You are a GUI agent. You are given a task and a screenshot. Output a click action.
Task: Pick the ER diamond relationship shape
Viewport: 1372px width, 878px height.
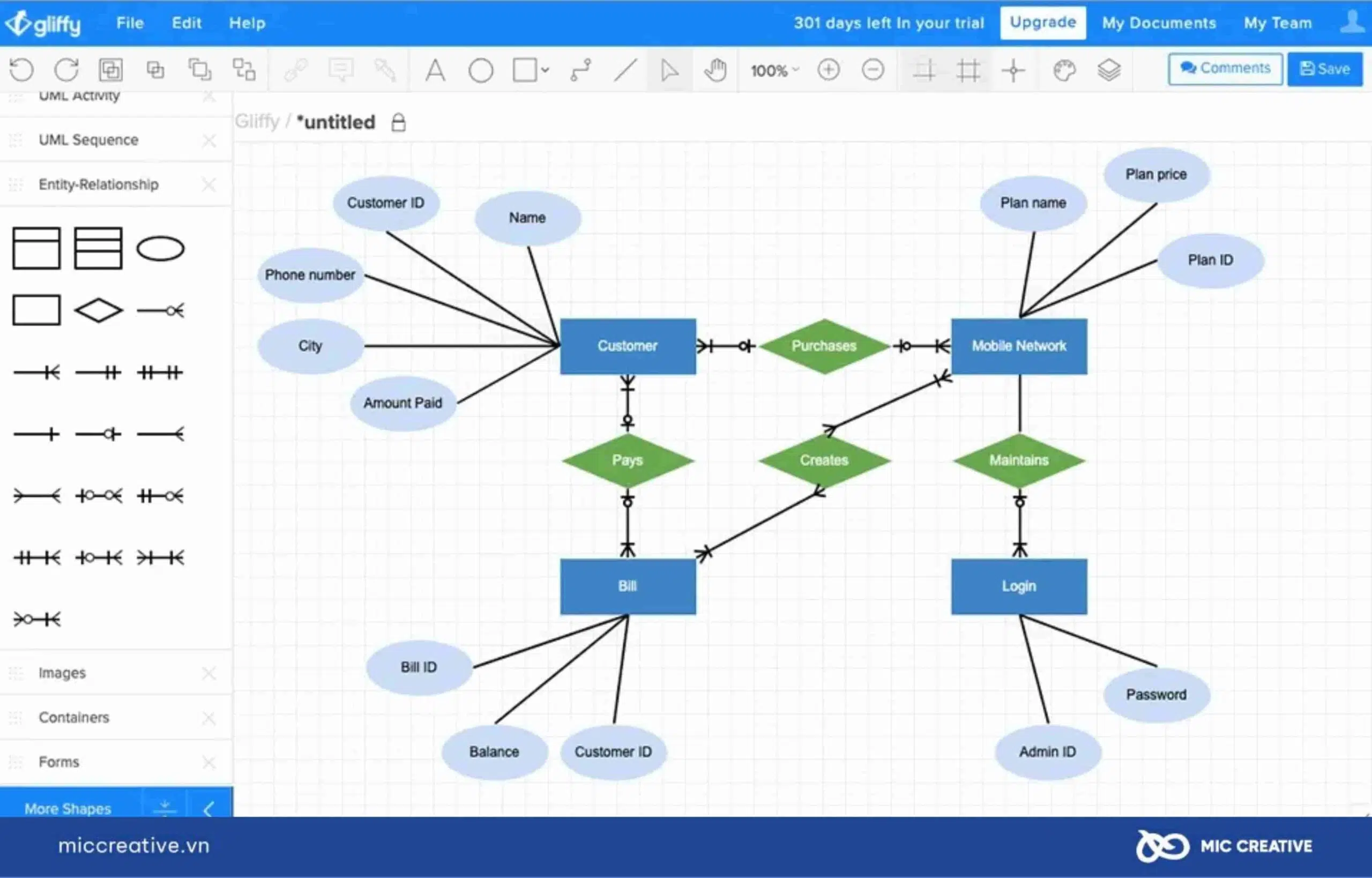(x=98, y=311)
